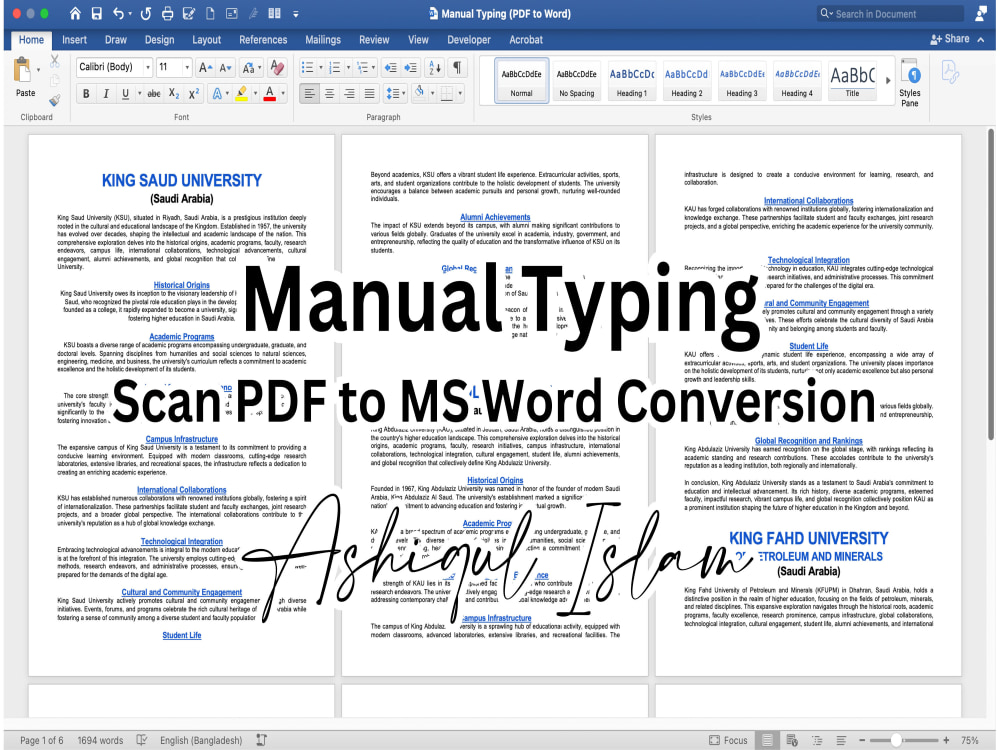Open the Styles Pane
1000x750 pixels.
point(910,84)
